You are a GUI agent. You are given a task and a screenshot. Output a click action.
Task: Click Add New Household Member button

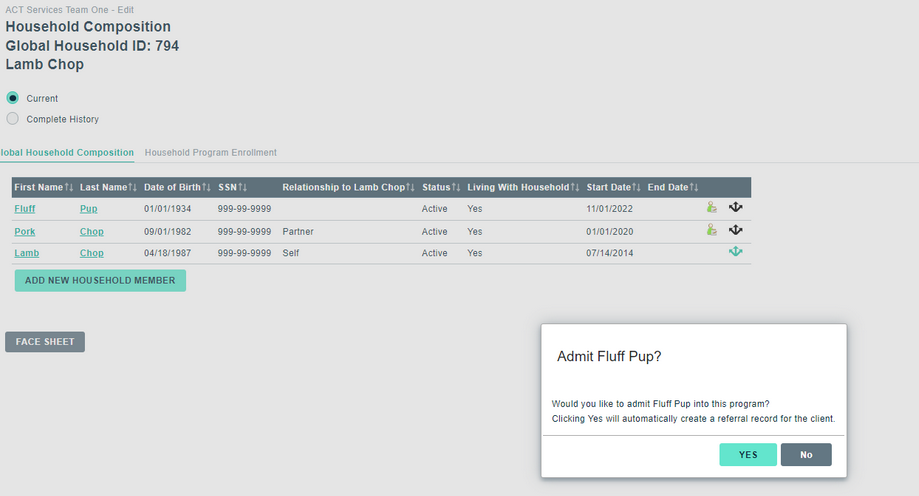100,281
